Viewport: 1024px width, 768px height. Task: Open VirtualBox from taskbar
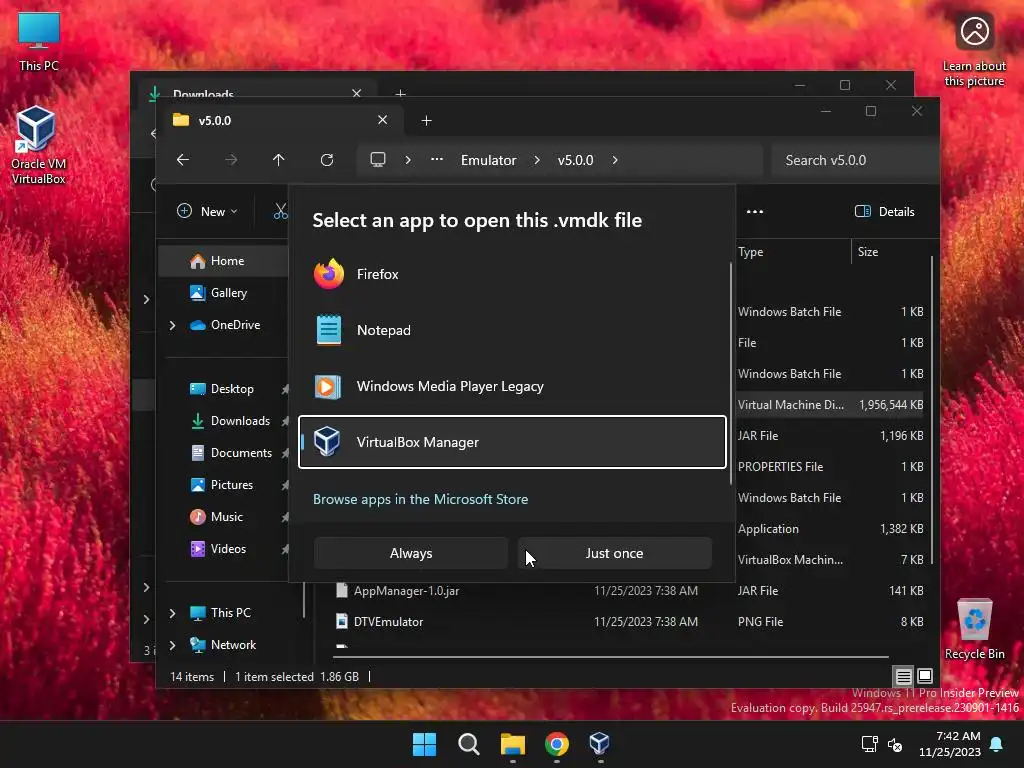coord(600,744)
